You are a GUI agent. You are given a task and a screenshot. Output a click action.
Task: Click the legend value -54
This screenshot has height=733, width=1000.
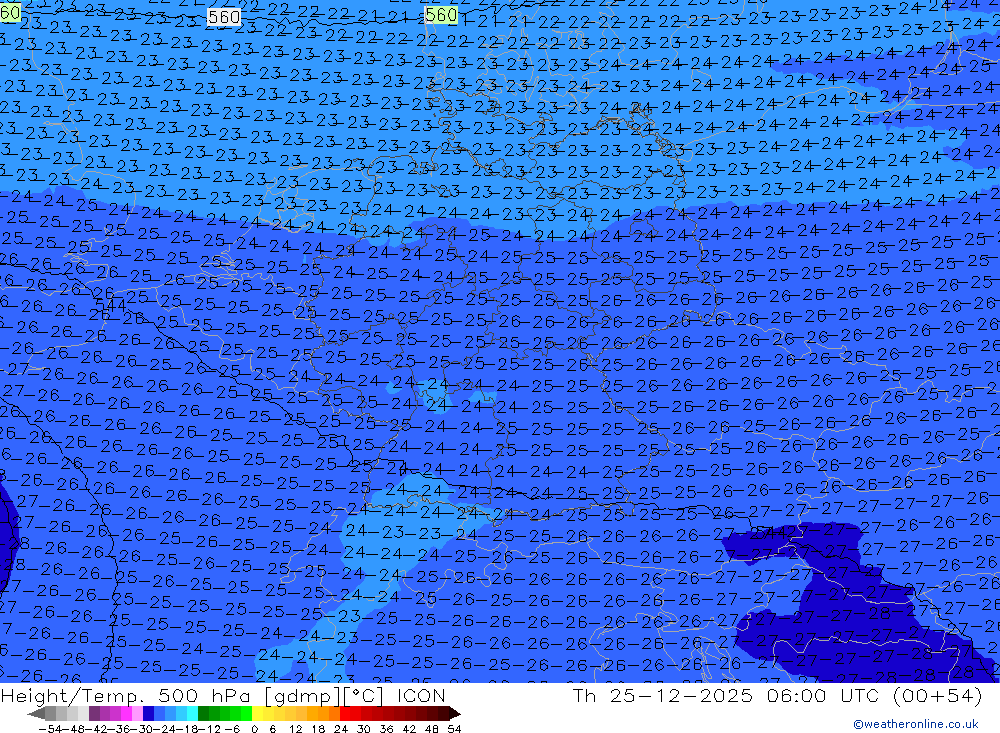pyautogui.click(x=50, y=729)
